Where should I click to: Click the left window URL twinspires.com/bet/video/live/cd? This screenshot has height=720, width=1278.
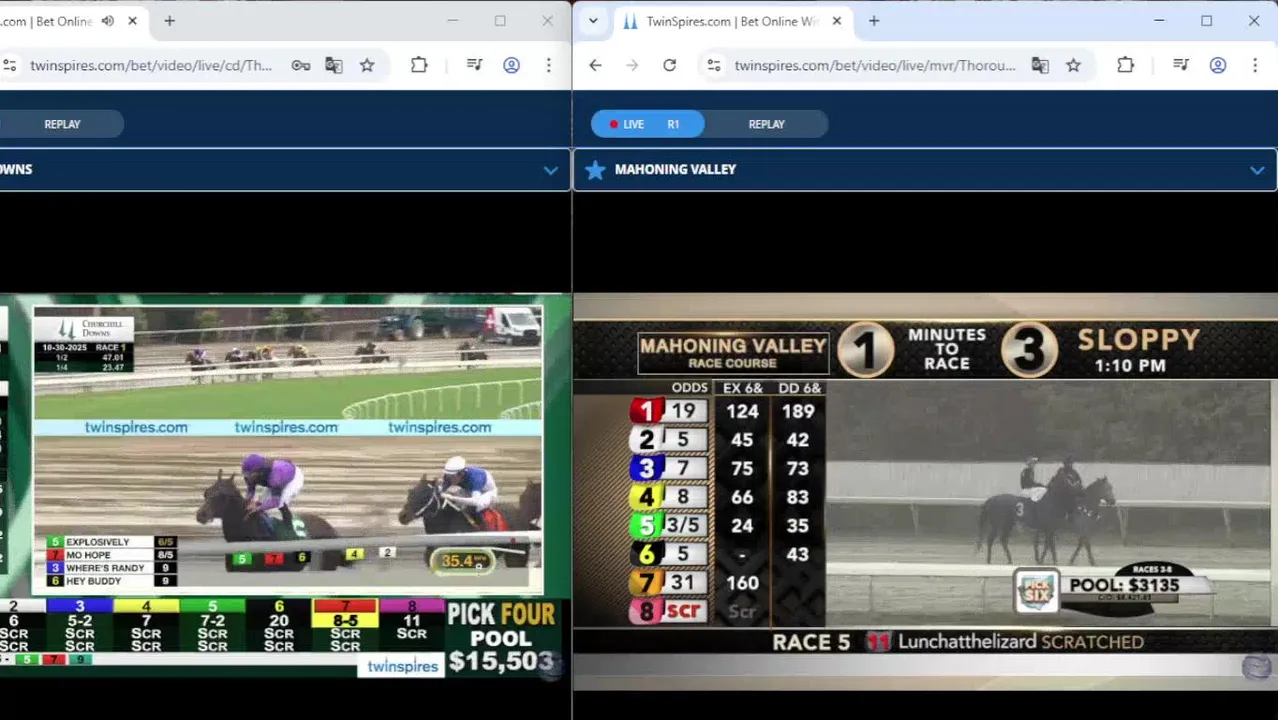point(151,65)
